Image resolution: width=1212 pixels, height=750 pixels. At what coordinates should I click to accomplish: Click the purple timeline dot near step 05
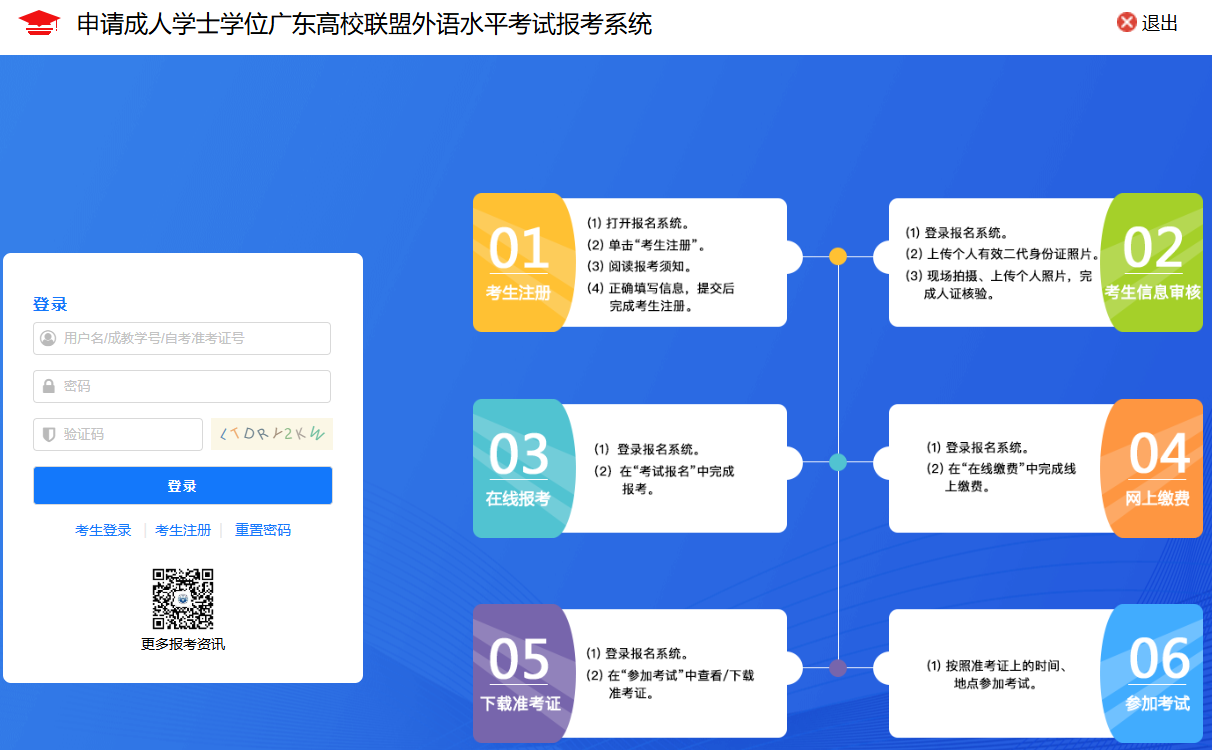(x=838, y=667)
